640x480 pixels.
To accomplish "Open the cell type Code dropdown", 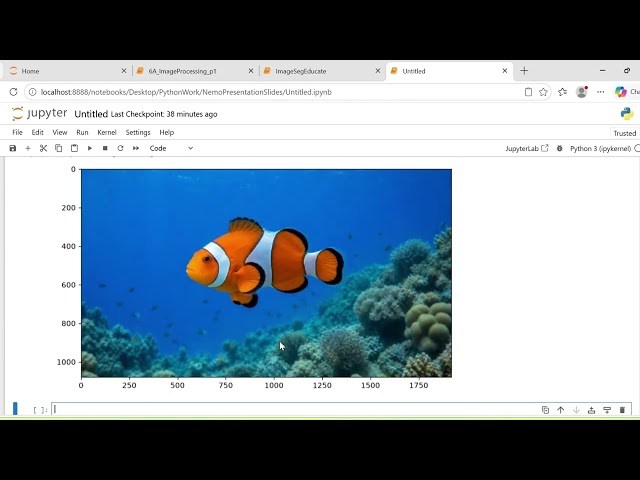I will pos(171,148).
